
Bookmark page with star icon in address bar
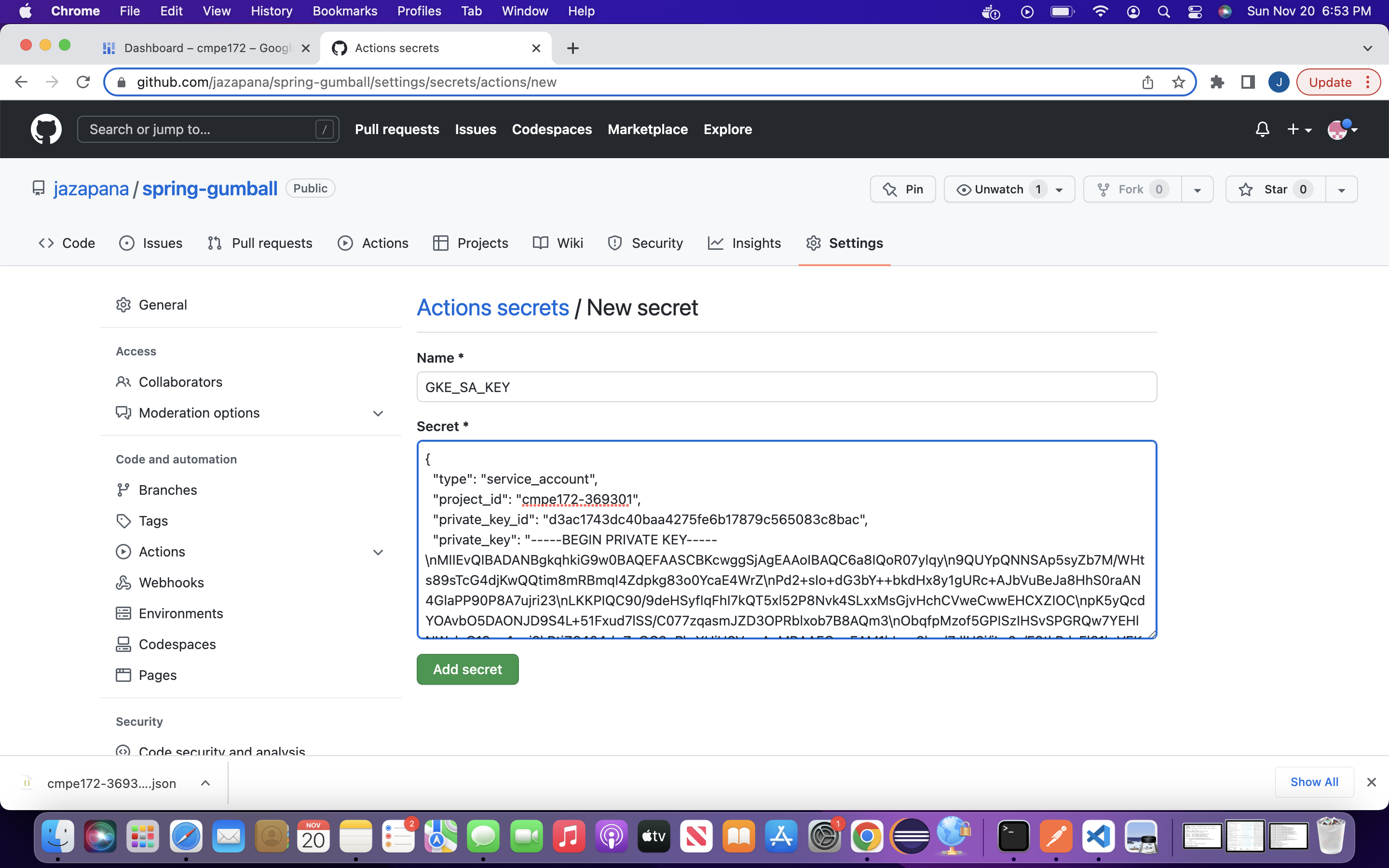point(1178,82)
